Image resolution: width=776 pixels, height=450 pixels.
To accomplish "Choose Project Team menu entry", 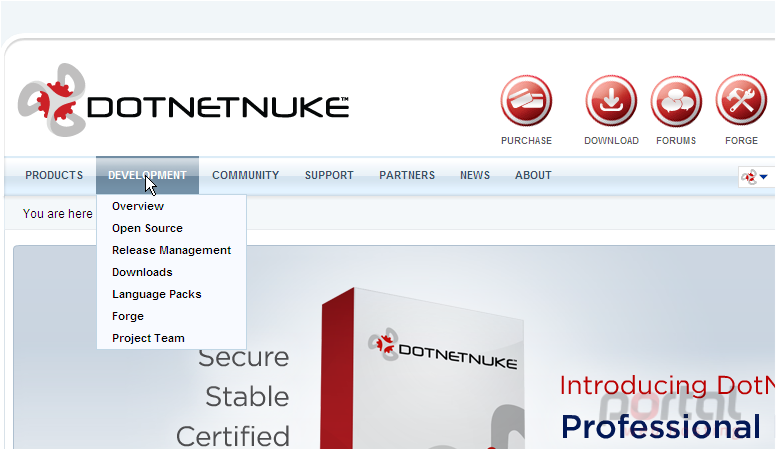I will (148, 338).
